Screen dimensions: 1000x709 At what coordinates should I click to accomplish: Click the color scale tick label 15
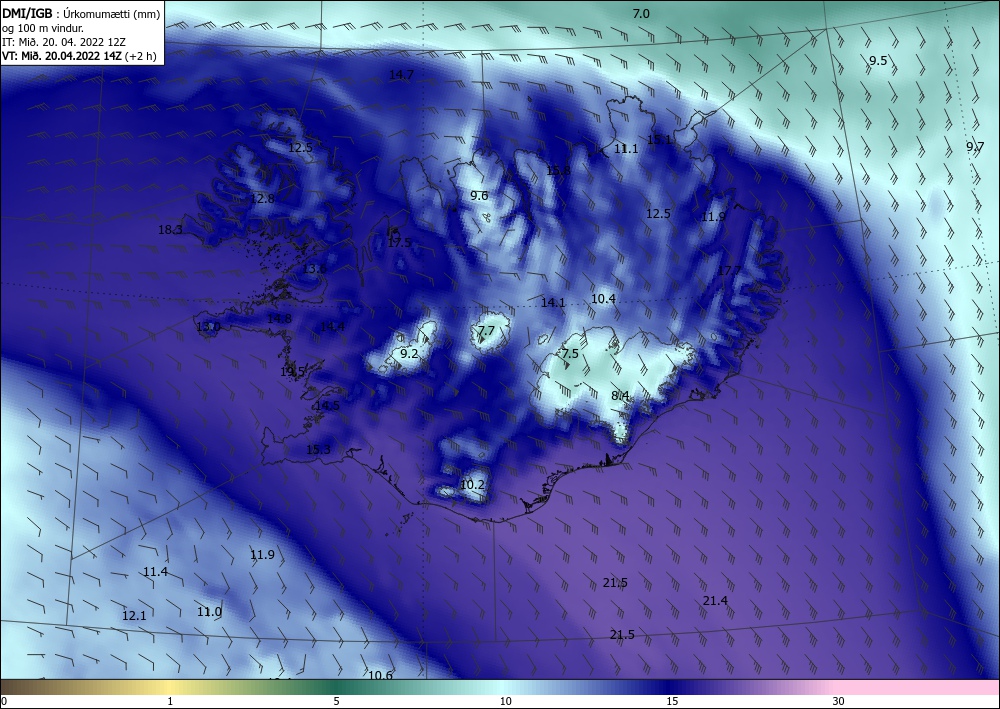click(x=672, y=702)
